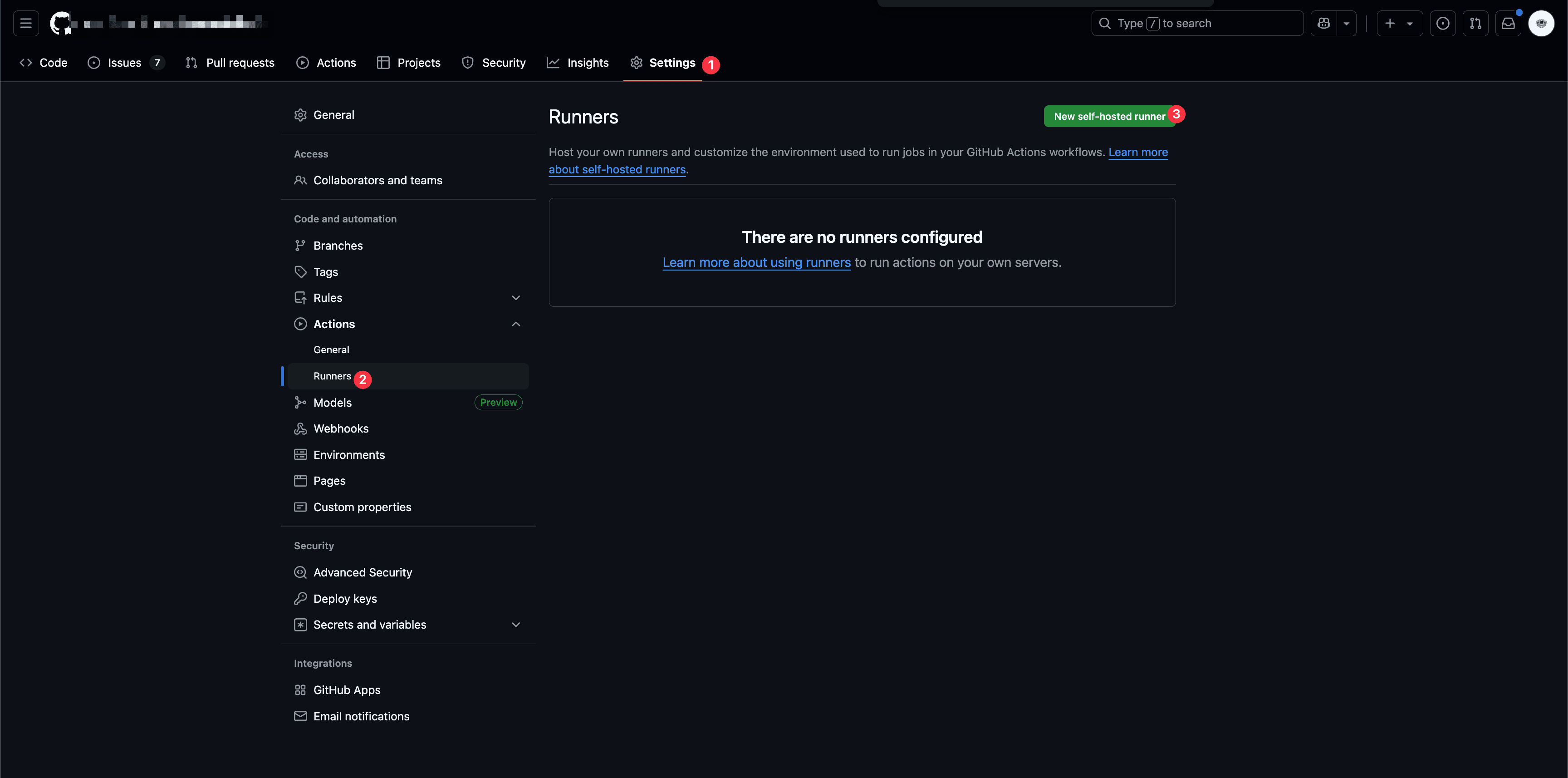Open General settings in sidebar
1568x778 pixels.
(x=408, y=115)
